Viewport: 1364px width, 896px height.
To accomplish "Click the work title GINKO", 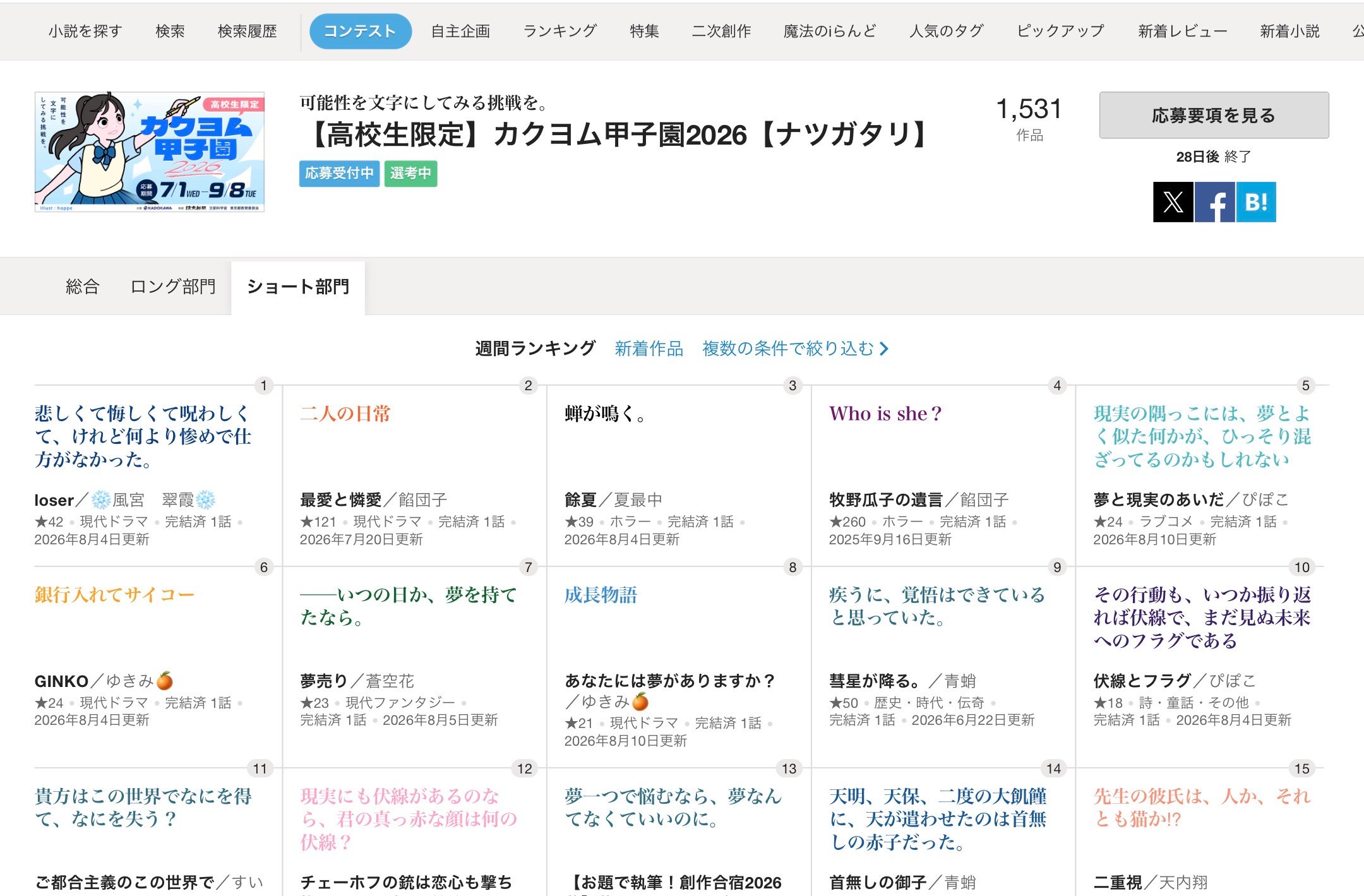I will 61,681.
